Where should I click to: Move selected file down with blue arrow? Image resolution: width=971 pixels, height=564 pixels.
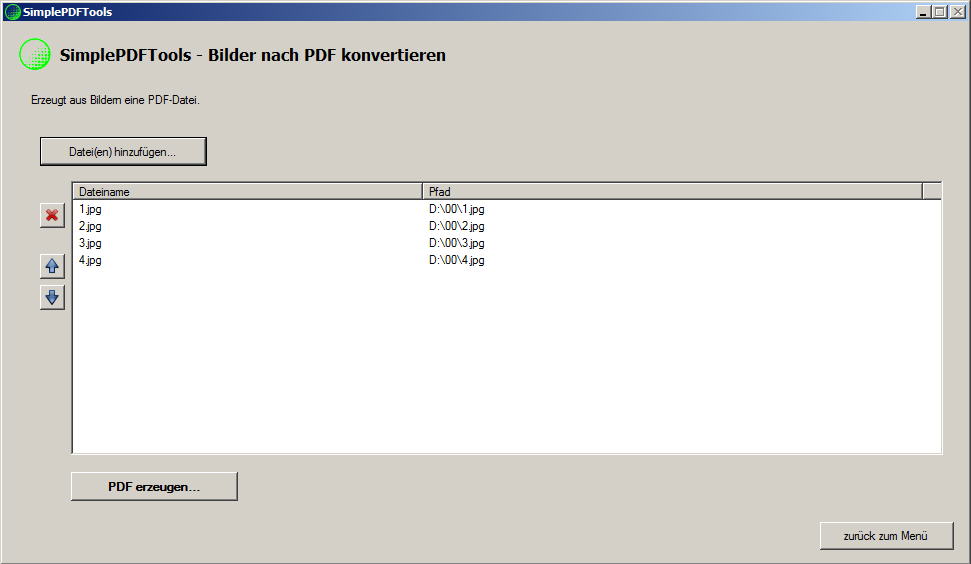(x=52, y=298)
